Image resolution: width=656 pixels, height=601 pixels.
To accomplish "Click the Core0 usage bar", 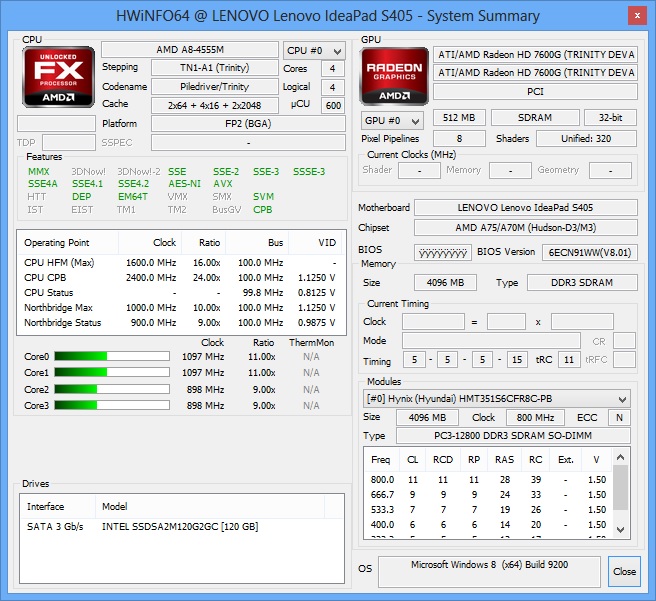I will 112,356.
